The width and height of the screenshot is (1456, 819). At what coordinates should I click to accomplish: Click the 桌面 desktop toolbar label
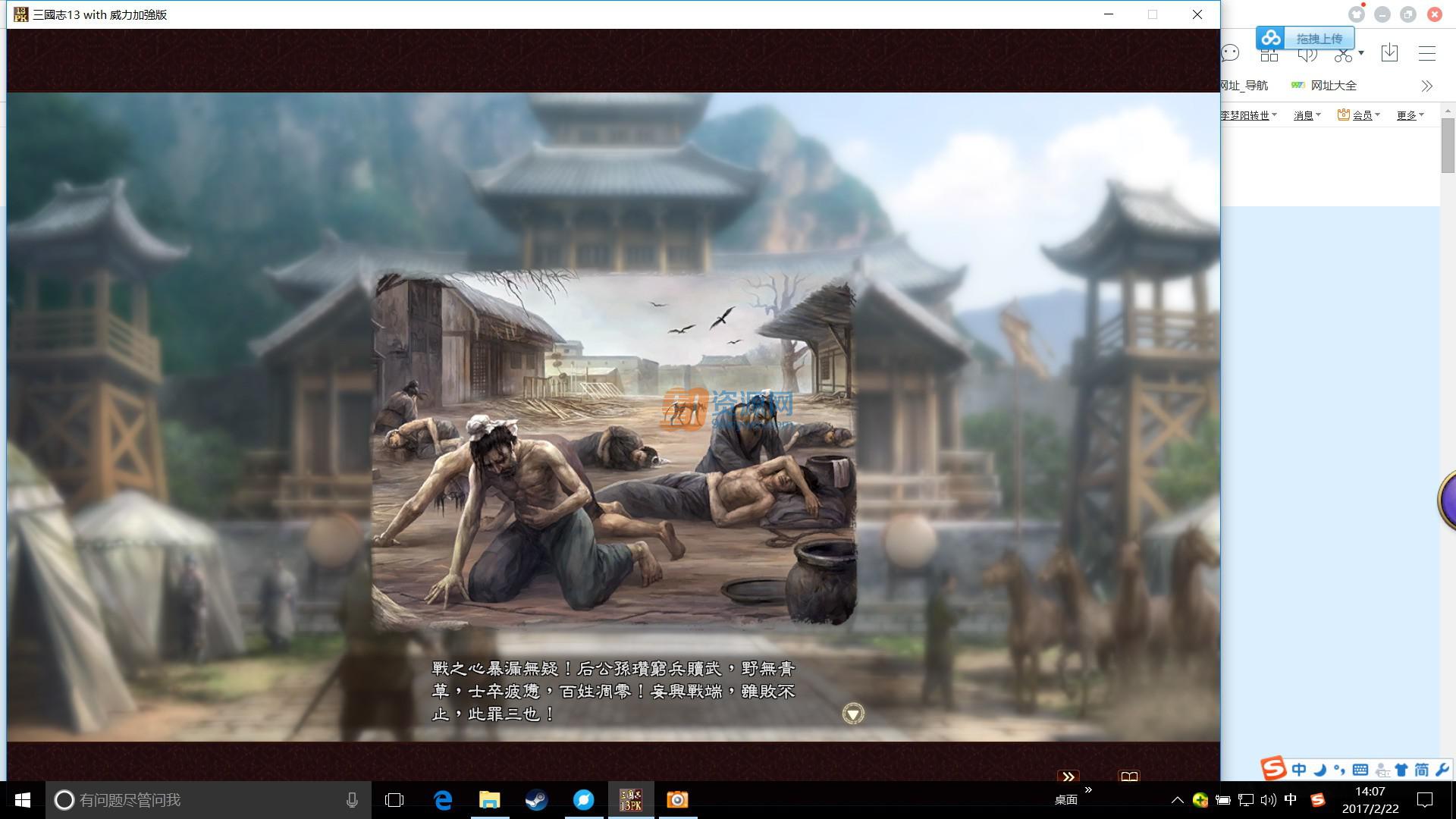pos(1066,800)
